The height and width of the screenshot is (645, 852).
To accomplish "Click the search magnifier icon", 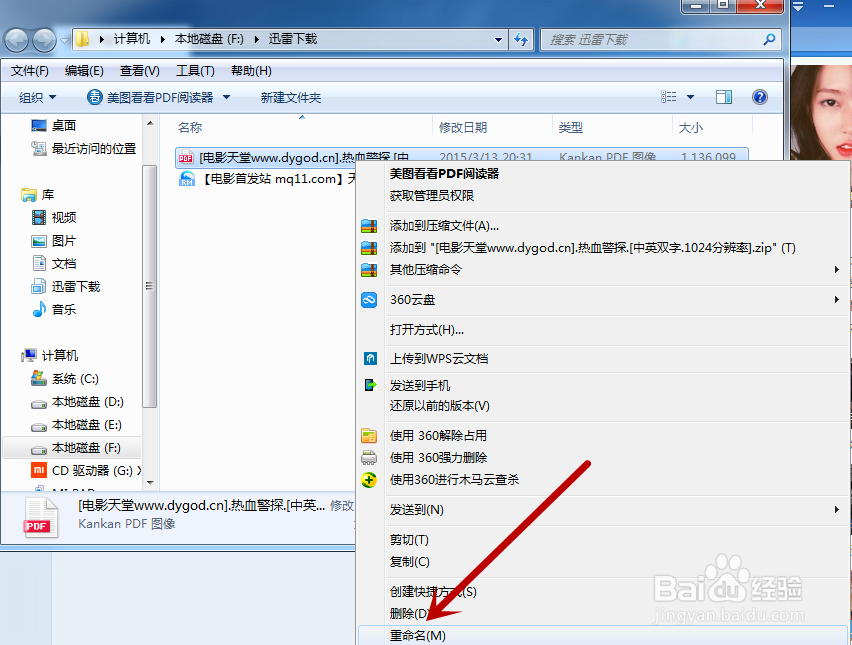I will pyautogui.click(x=769, y=40).
